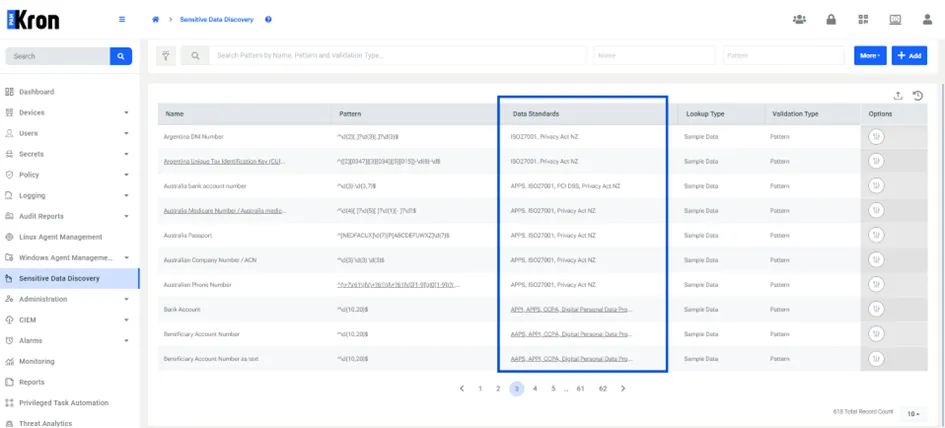Open Linux Agent Management in sidebar
The height and width of the screenshot is (428, 945).
(x=60, y=237)
